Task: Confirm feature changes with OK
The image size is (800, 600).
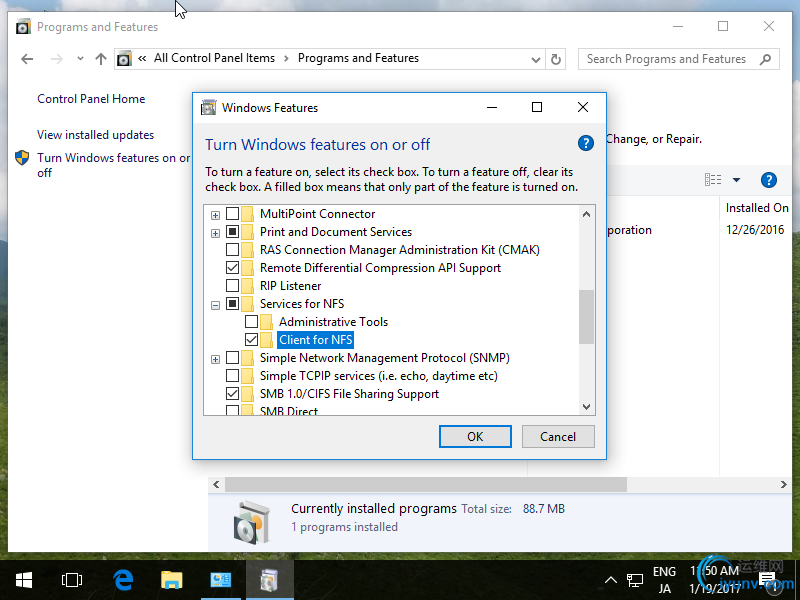Action: click(x=475, y=437)
